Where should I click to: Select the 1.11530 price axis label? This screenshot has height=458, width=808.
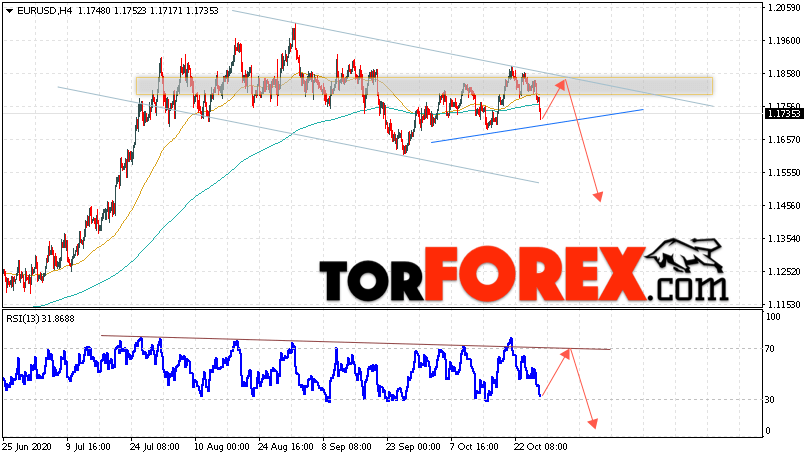[784, 304]
